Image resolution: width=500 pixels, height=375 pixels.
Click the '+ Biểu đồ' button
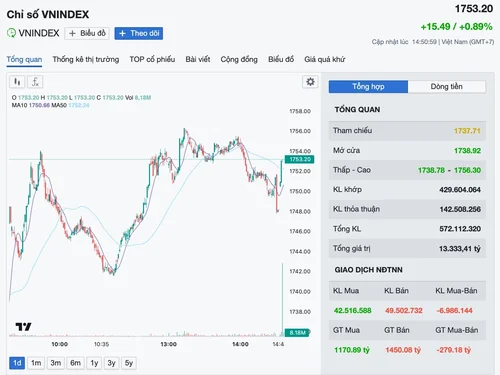pos(87,33)
